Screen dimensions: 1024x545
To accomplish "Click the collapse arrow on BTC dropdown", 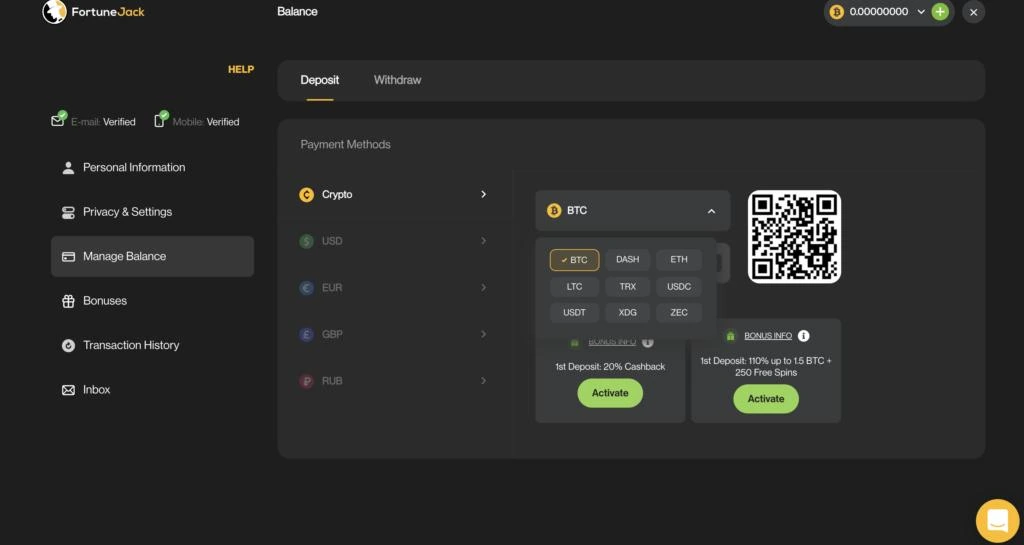I will click(x=711, y=211).
